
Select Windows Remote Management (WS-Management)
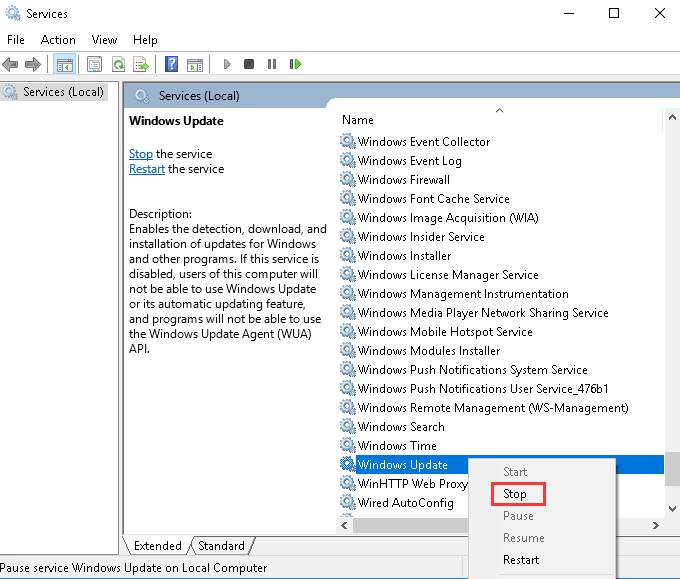click(493, 408)
